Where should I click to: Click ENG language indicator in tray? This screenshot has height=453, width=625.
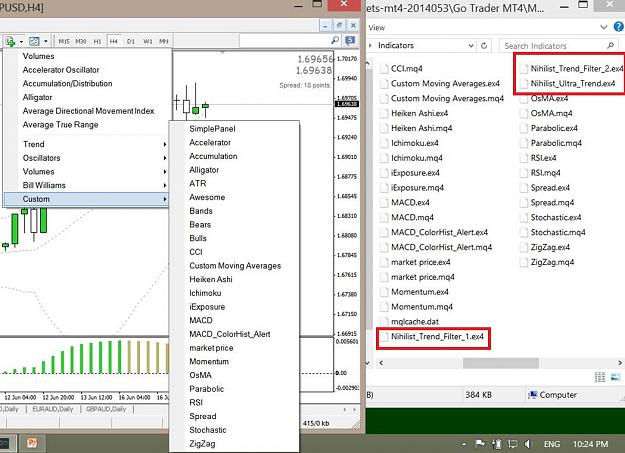pos(552,444)
